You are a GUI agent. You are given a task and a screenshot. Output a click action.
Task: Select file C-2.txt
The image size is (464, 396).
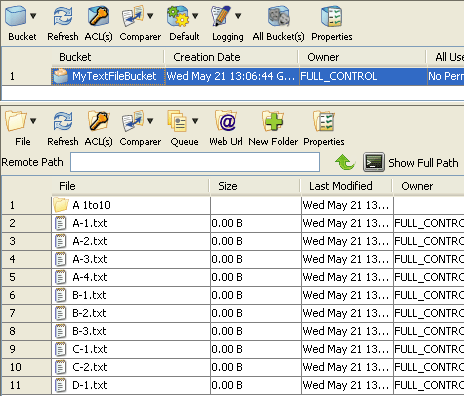(233, 367)
